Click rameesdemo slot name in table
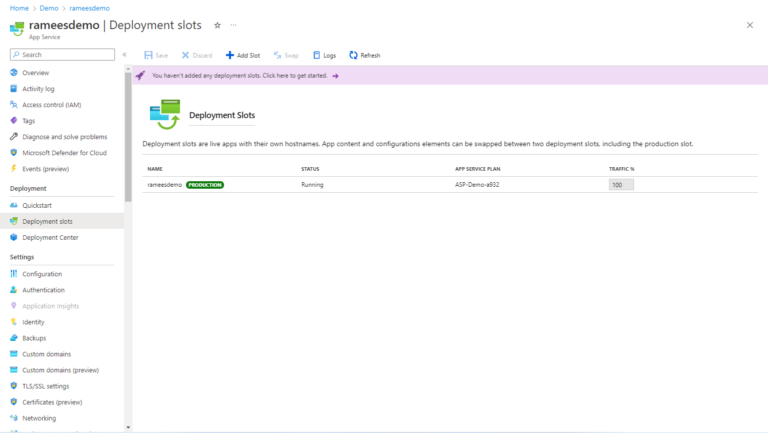 click(x=163, y=185)
